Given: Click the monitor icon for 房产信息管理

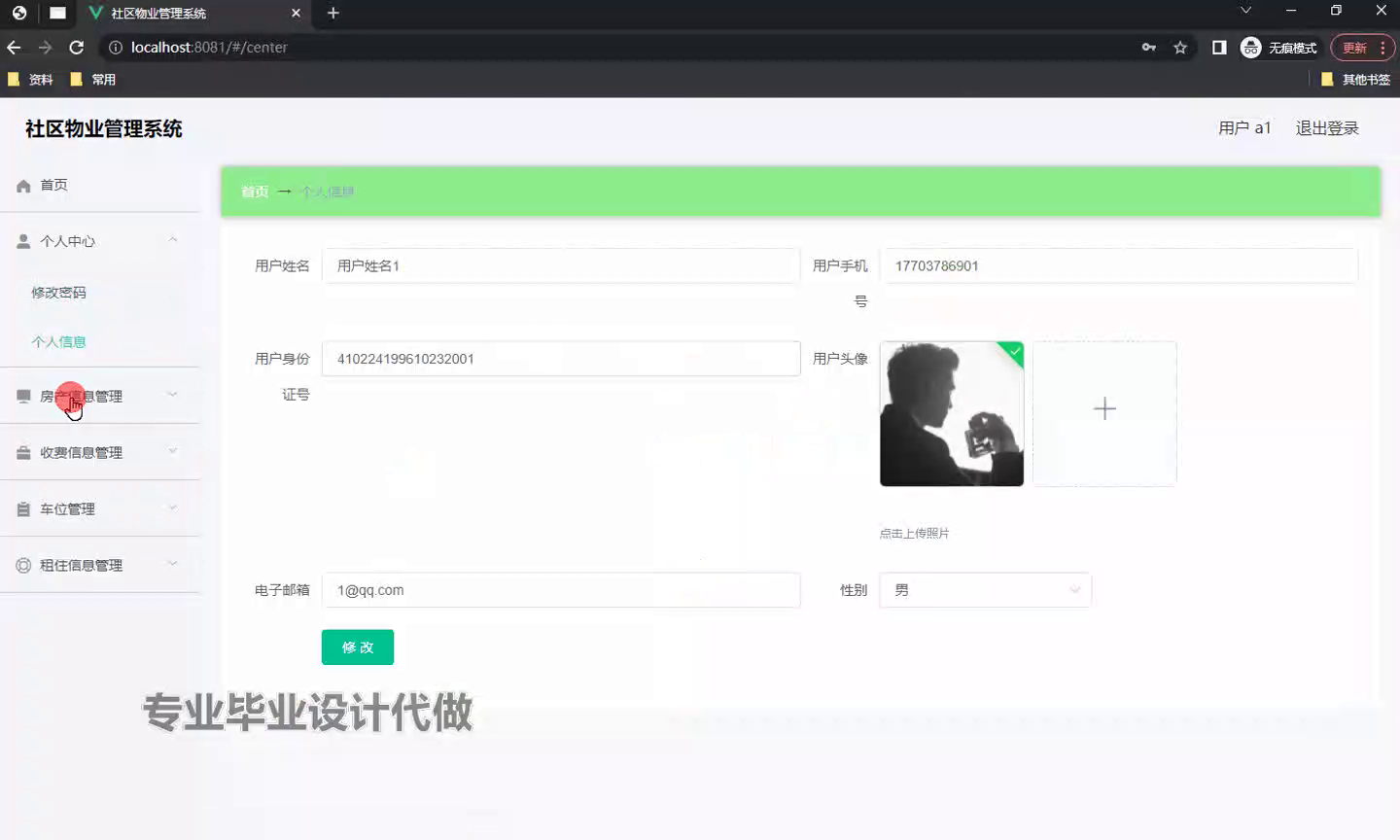Looking at the screenshot, I should click(x=23, y=396).
